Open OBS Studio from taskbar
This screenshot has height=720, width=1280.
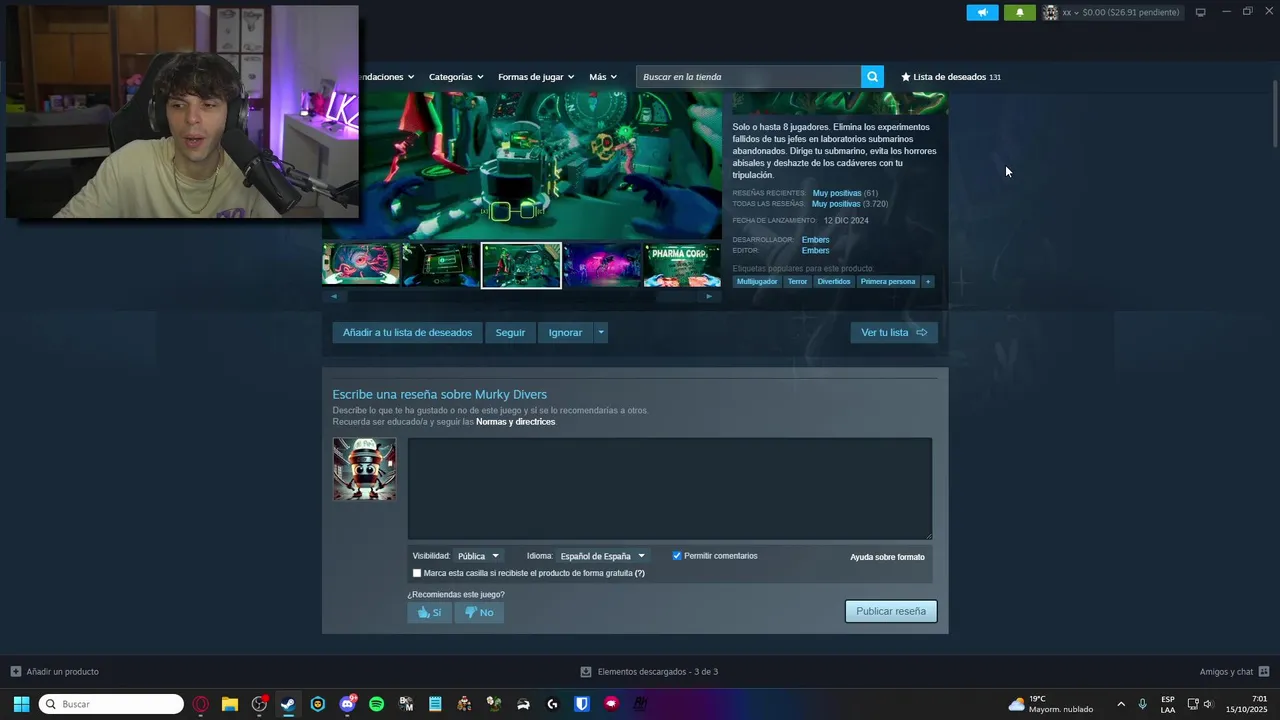click(x=259, y=704)
